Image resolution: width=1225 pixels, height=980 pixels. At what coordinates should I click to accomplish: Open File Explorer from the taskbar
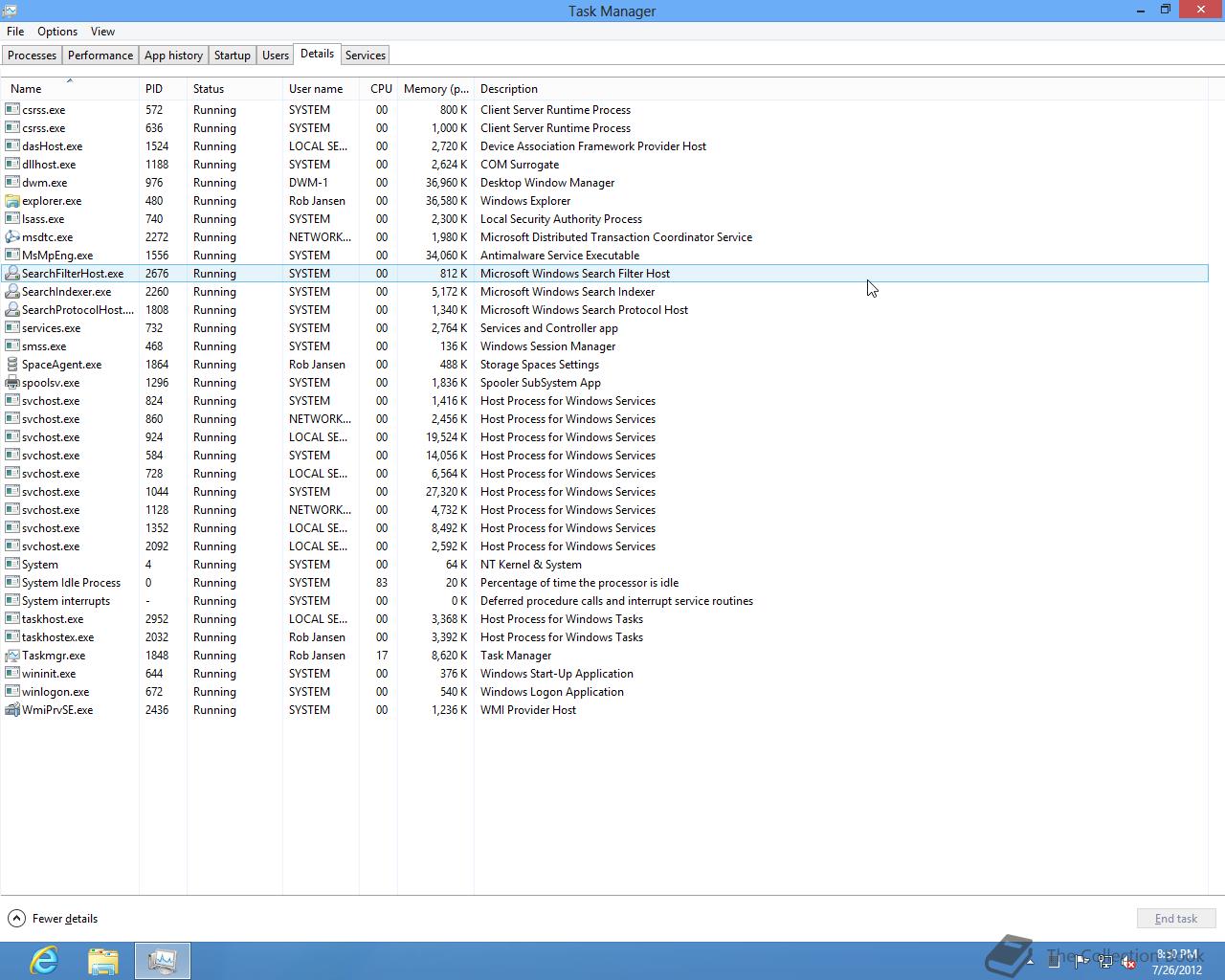pos(103,960)
